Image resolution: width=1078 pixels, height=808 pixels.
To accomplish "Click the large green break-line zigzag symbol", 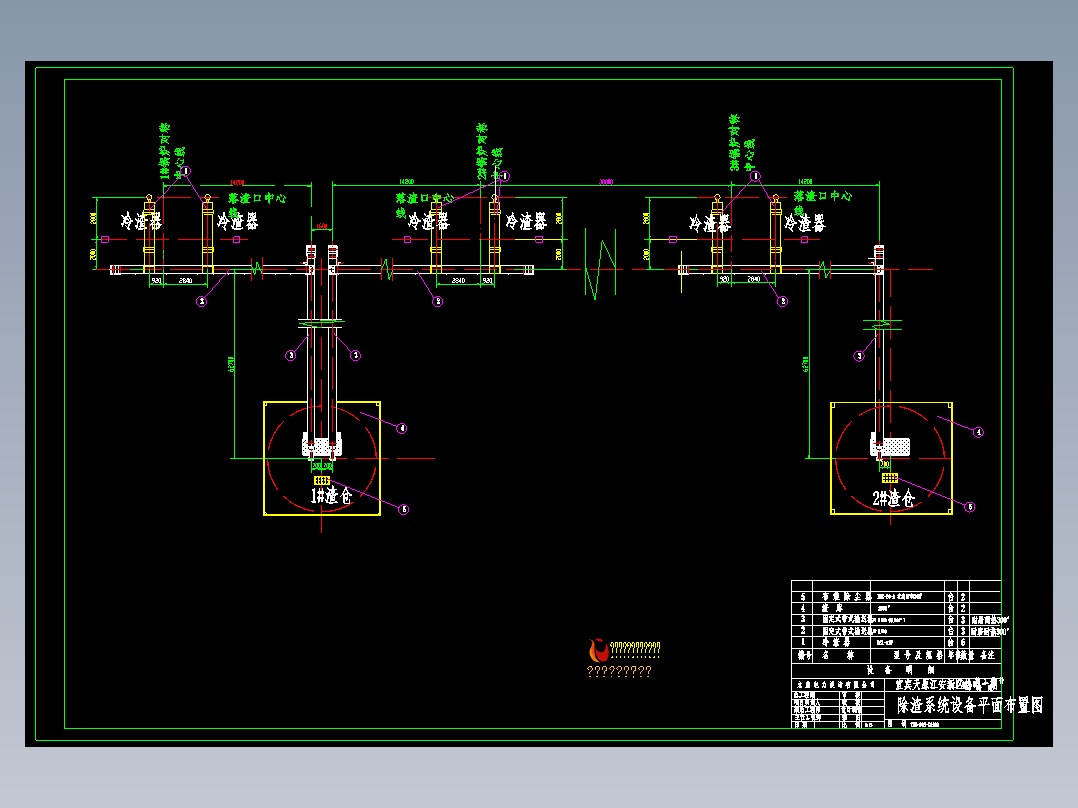I will pyautogui.click(x=600, y=264).
